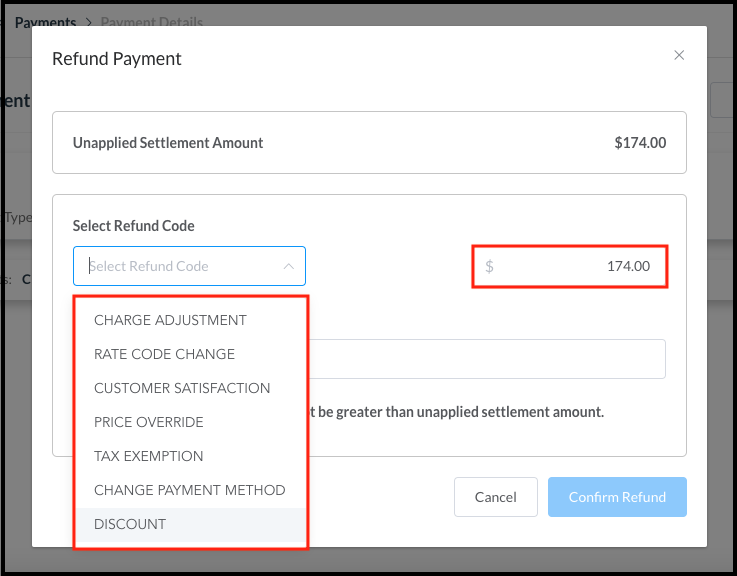Screen dimensions: 737x576
Task: Close the Refund Payment dialog
Action: click(679, 56)
